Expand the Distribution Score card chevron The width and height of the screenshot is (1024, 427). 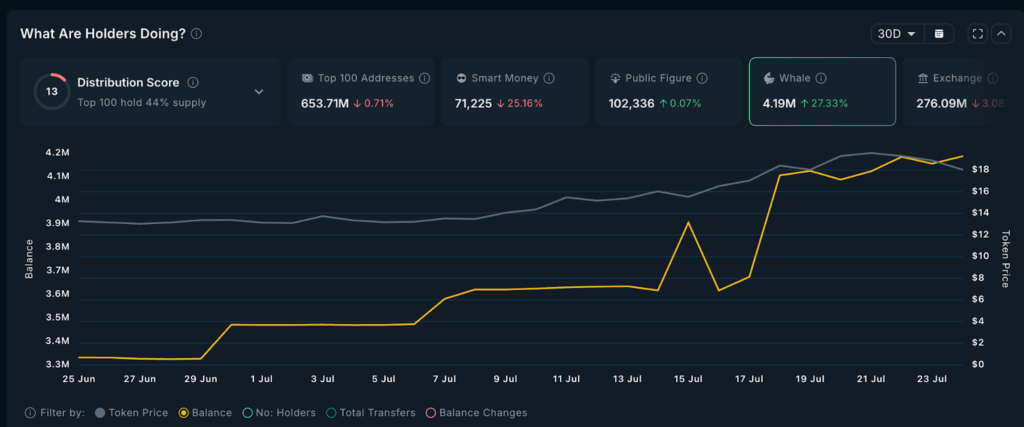click(259, 91)
